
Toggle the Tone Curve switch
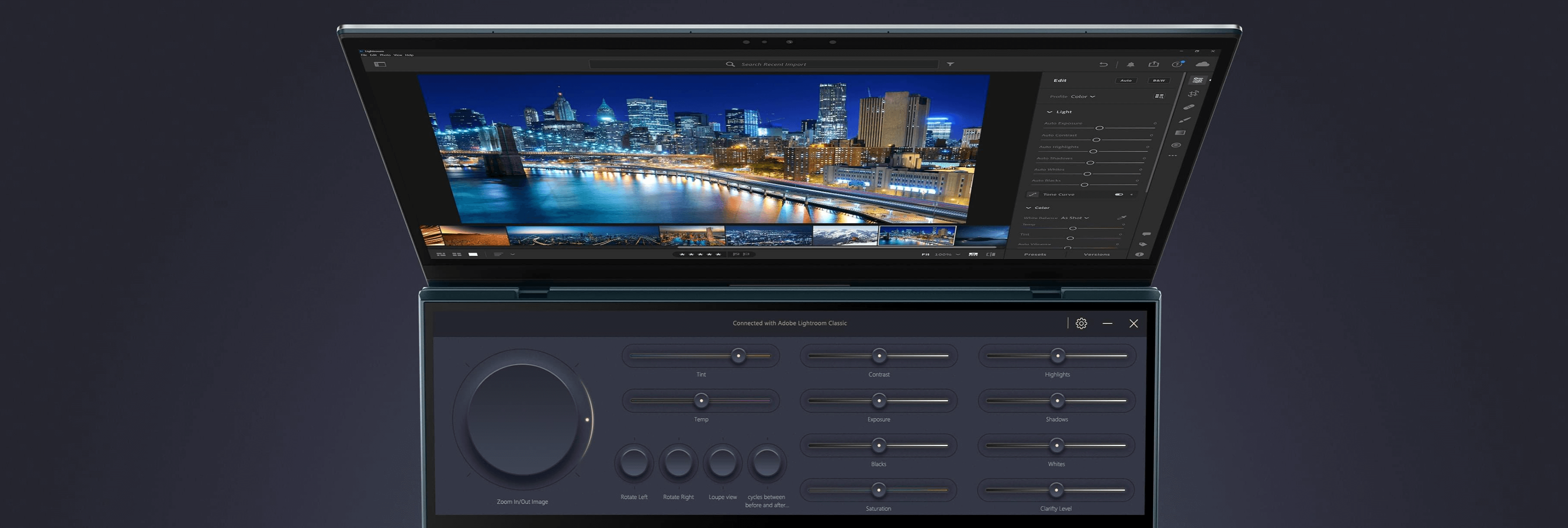[x=1119, y=195]
